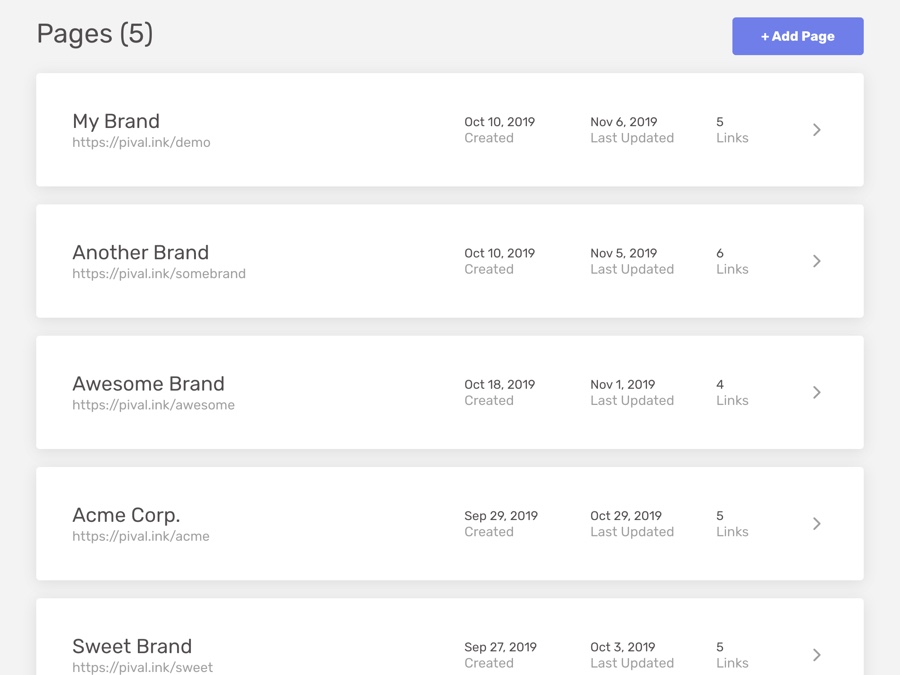Viewport: 900px width, 675px height.
Task: Open Acme Corp. chevron arrow
Action: pos(816,524)
